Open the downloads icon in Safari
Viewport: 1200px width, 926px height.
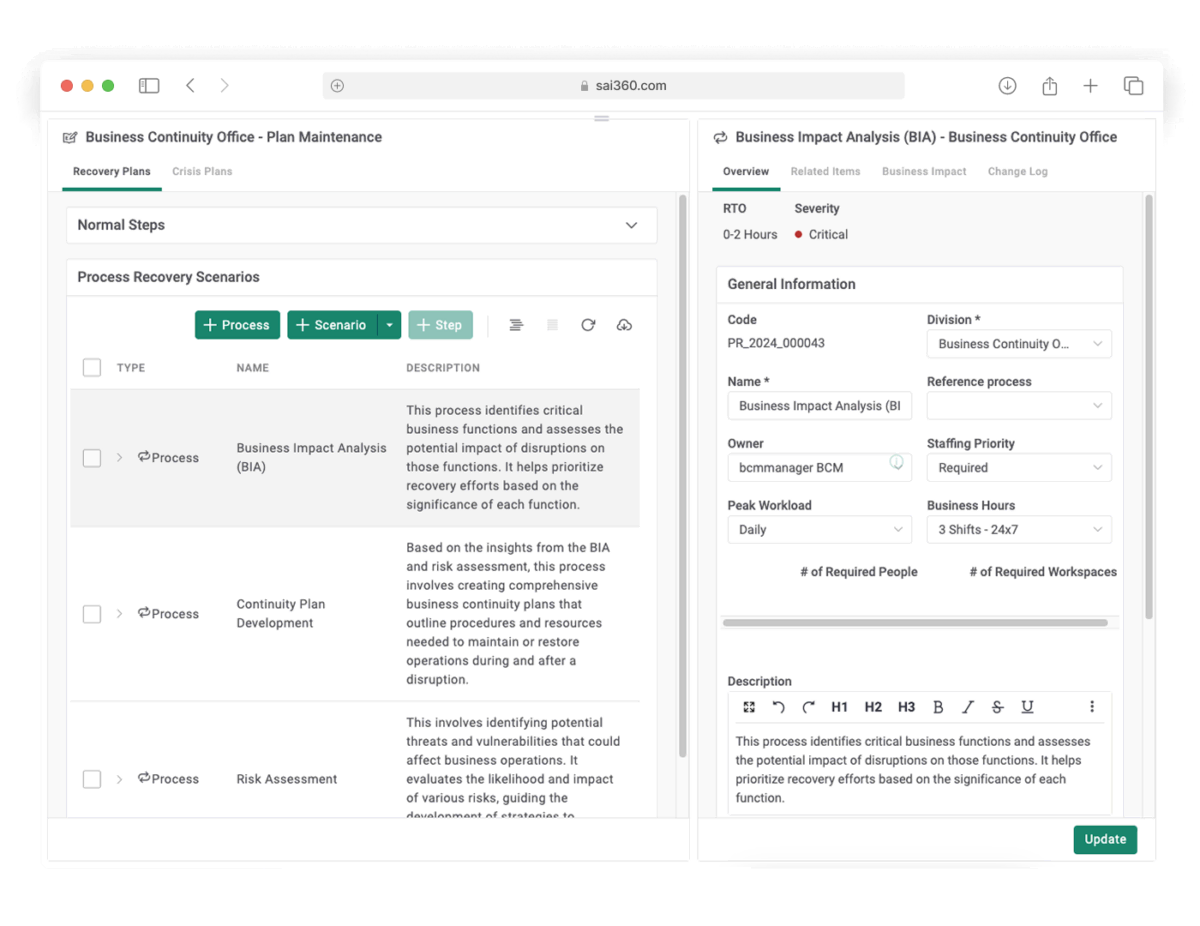point(1007,86)
